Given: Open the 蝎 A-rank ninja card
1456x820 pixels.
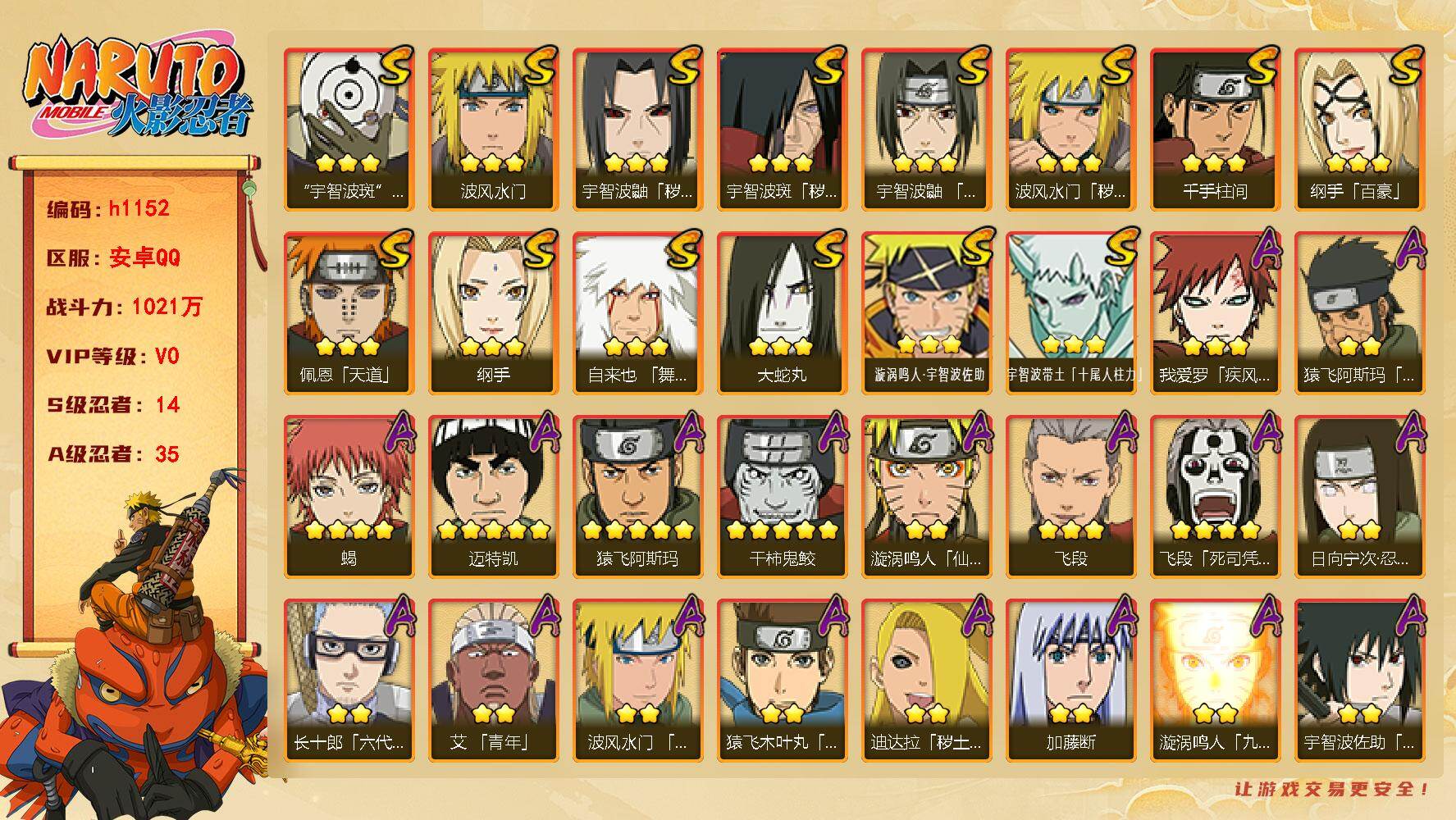Looking at the screenshot, I should pyautogui.click(x=349, y=497).
